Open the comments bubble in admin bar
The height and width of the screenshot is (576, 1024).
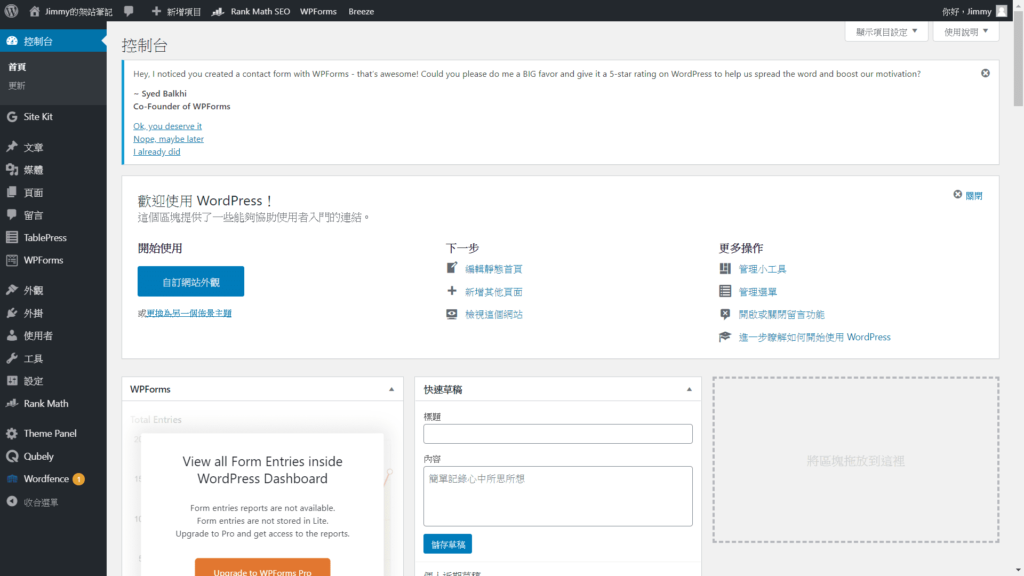tap(129, 11)
